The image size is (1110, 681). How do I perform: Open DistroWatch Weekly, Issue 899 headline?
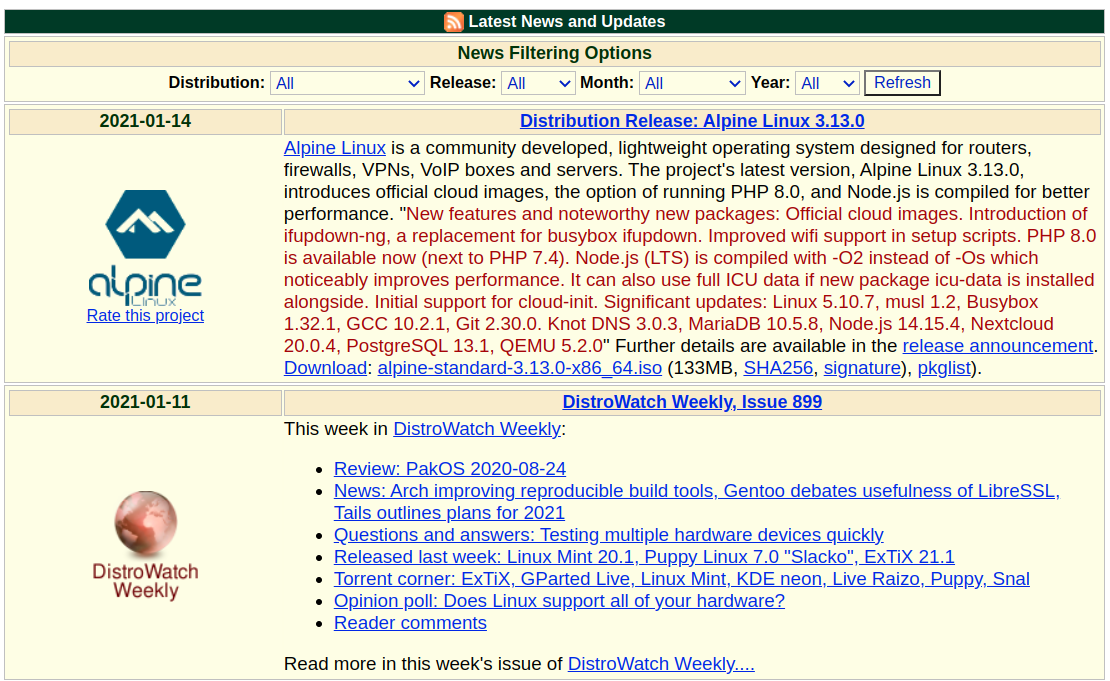pyautogui.click(x=692, y=402)
